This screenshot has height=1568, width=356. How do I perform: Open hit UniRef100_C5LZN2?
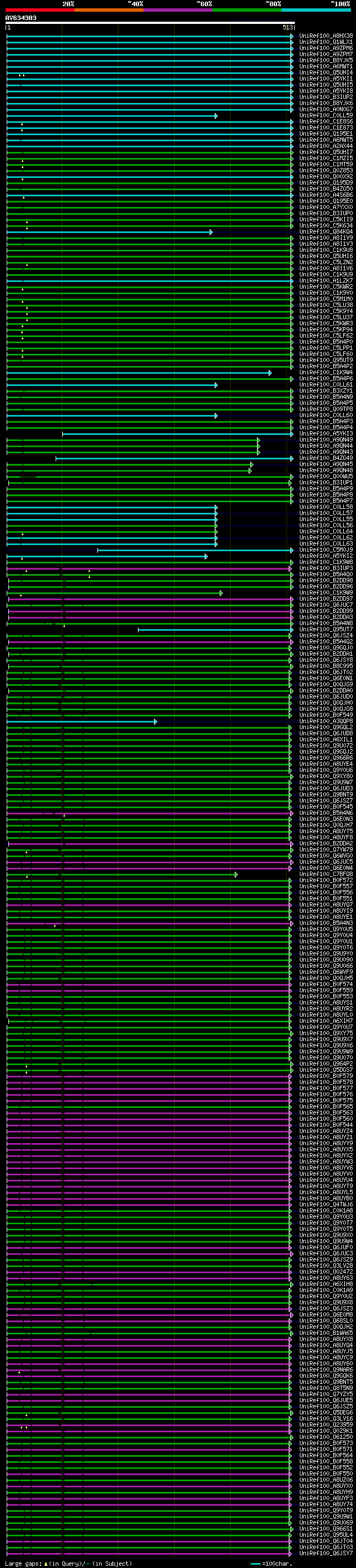pos(325,263)
